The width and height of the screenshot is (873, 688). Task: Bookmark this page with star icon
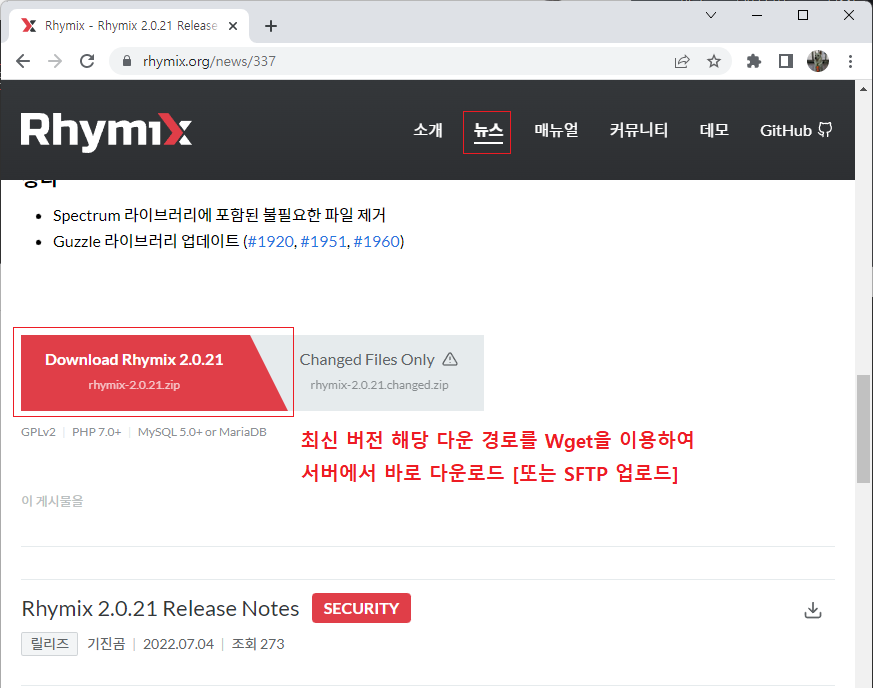pos(714,61)
